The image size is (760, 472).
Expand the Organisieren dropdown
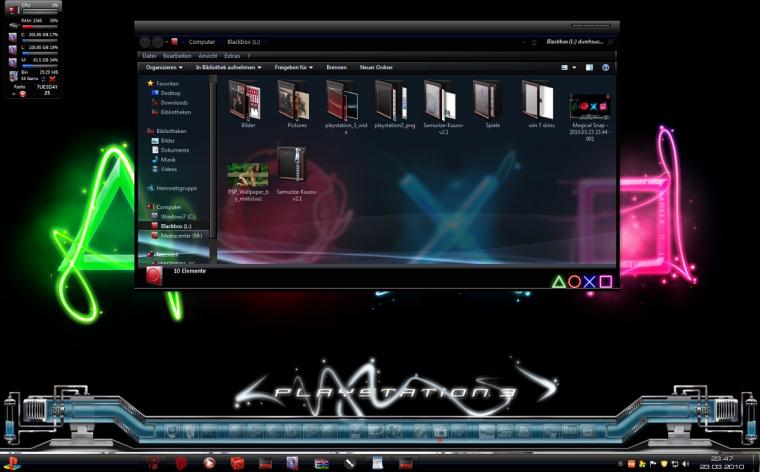pyautogui.click(x=164, y=67)
